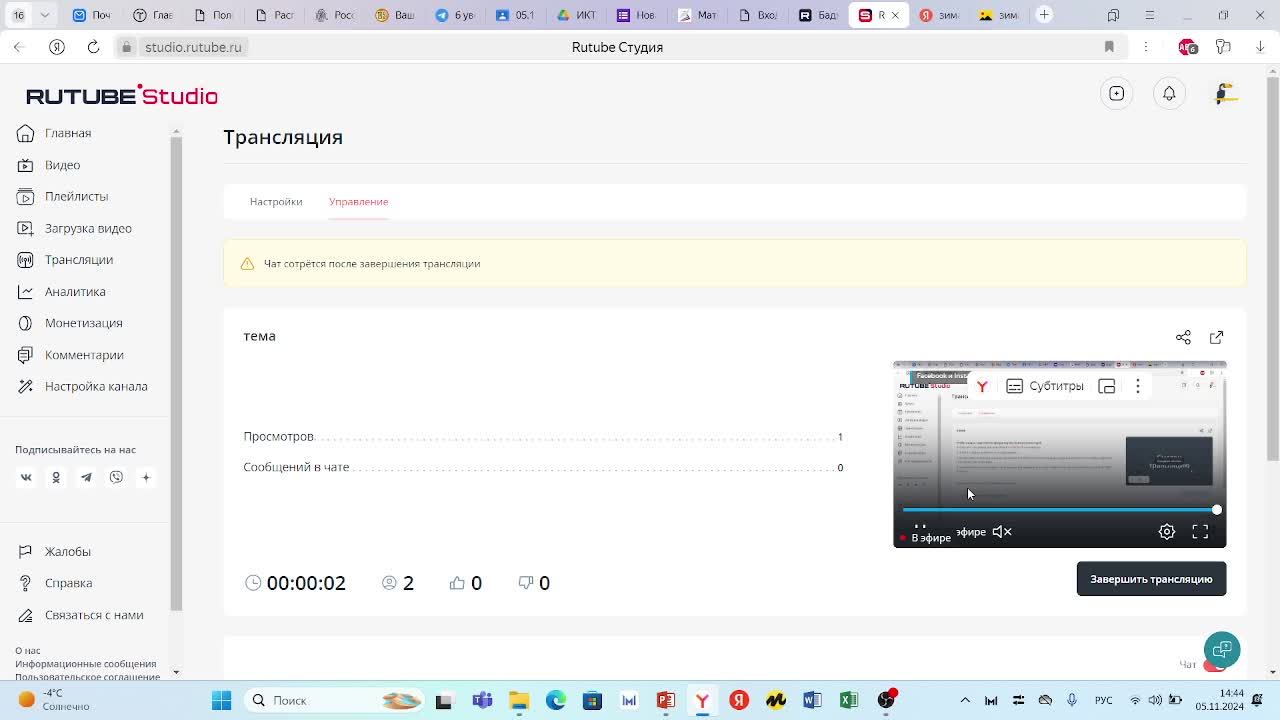Click picture-in-picture icon on video overlay

(1107, 386)
